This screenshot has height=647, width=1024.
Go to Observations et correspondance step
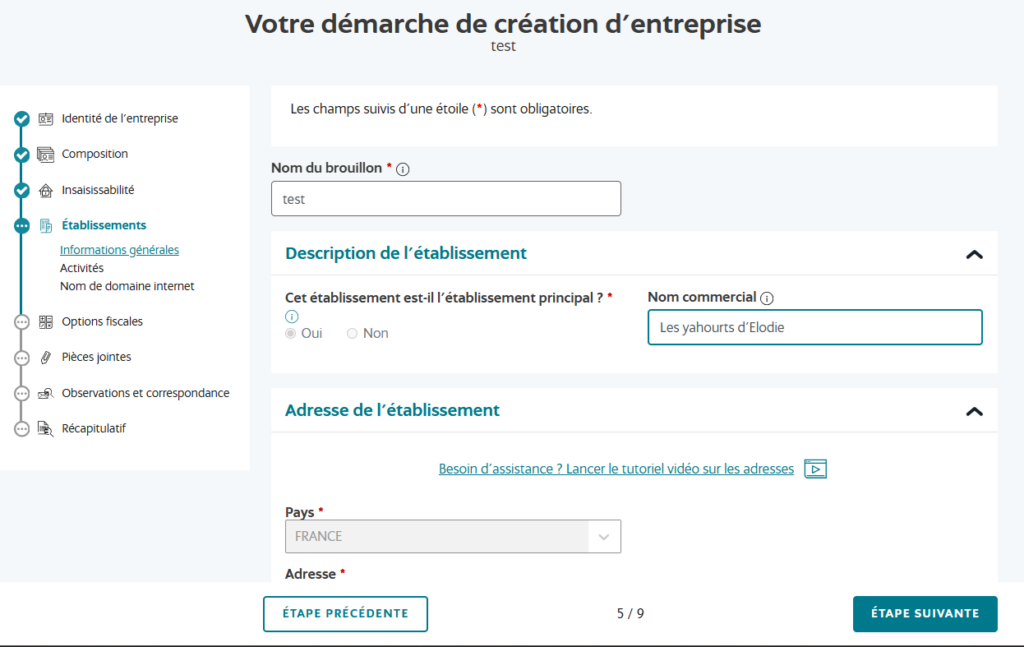click(146, 393)
